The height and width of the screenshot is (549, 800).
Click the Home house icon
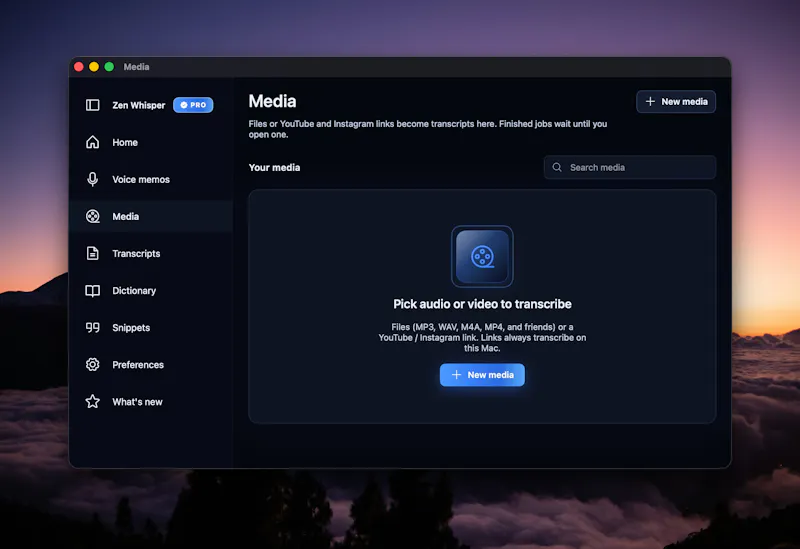tap(92, 142)
